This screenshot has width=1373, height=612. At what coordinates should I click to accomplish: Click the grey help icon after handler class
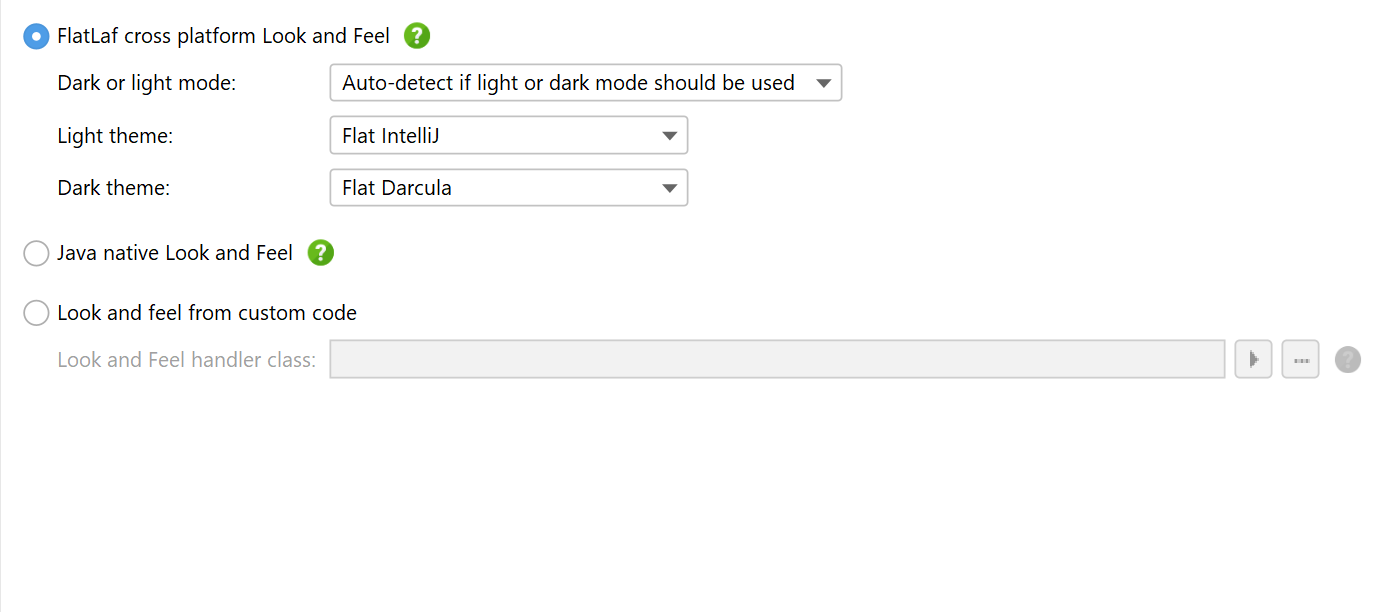(1348, 360)
